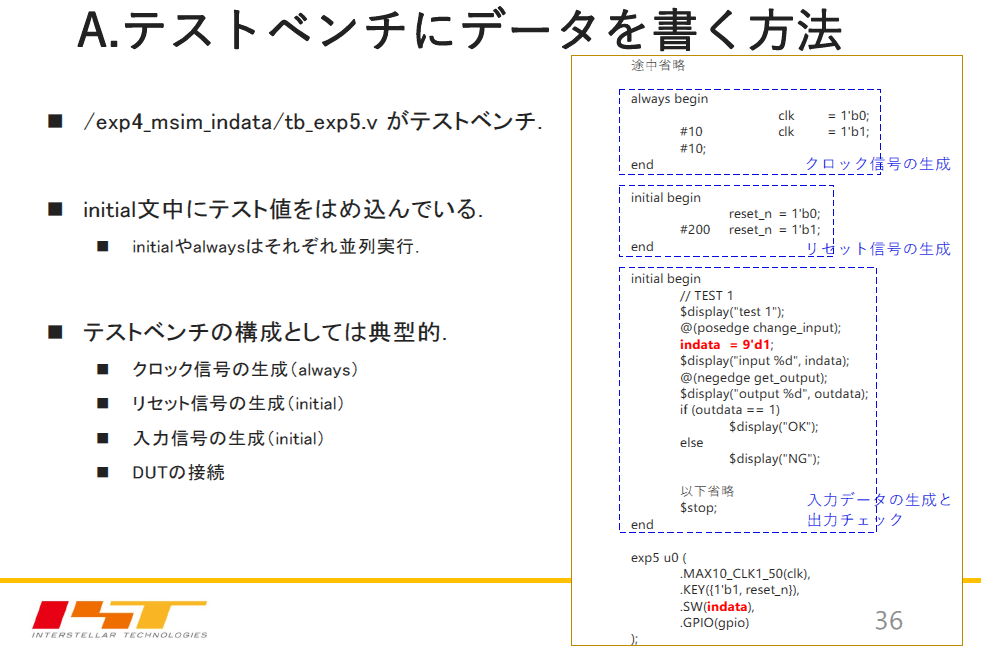Click the '途中省略' text above the code
The height and width of the screenshot is (664, 999).
coord(658,65)
